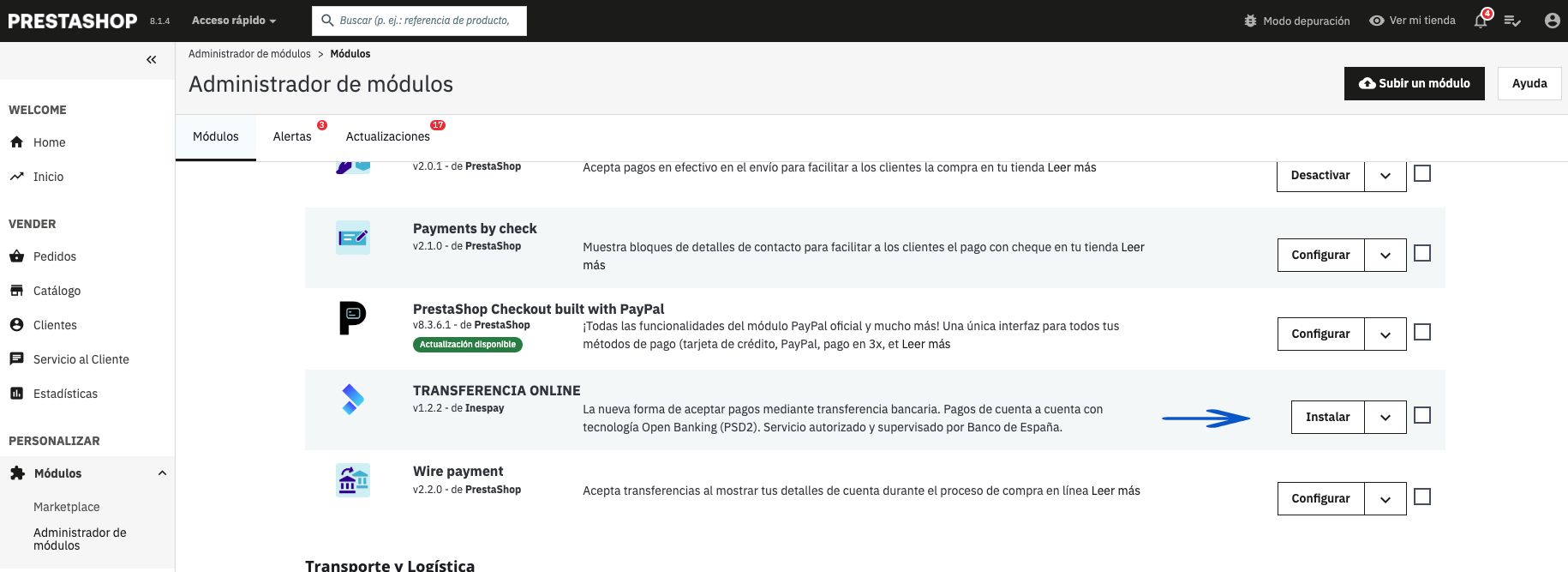Switch to the Alertas tab
The image size is (1568, 572).
point(292,136)
